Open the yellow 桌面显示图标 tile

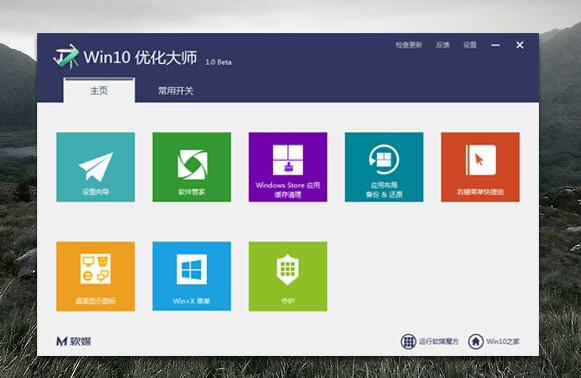point(96,276)
